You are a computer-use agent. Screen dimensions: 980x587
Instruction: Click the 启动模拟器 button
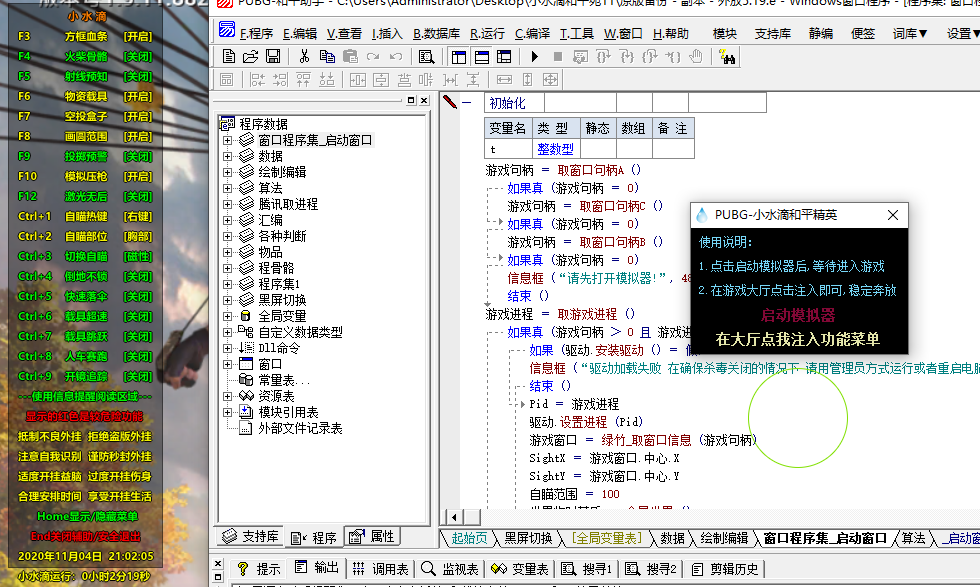point(797,315)
